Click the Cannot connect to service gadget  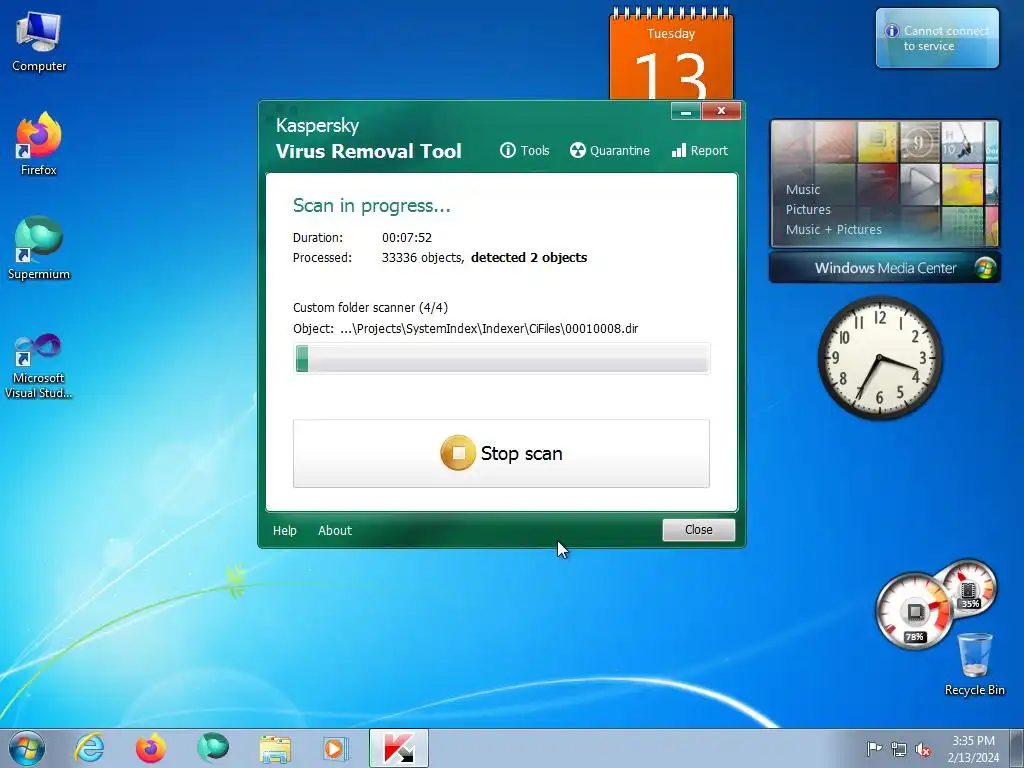click(x=937, y=38)
